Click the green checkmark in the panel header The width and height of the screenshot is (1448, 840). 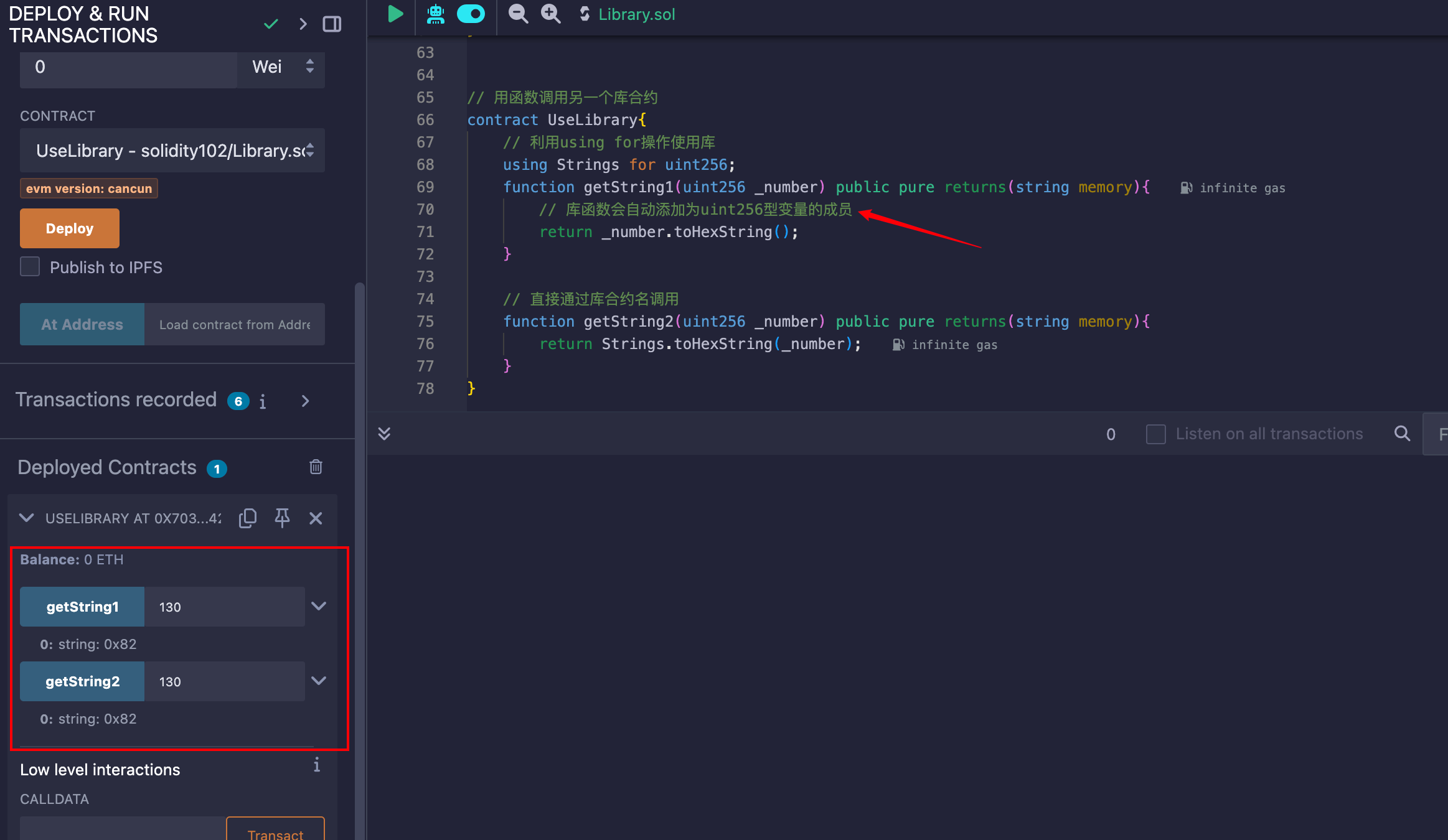271,24
